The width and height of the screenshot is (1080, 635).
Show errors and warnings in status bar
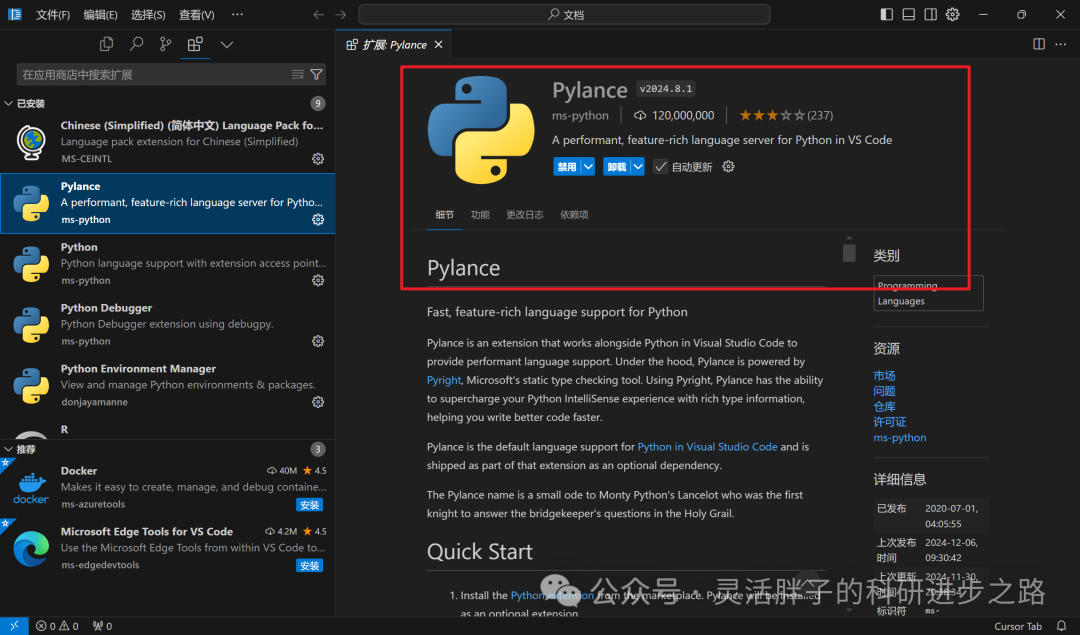coord(57,626)
